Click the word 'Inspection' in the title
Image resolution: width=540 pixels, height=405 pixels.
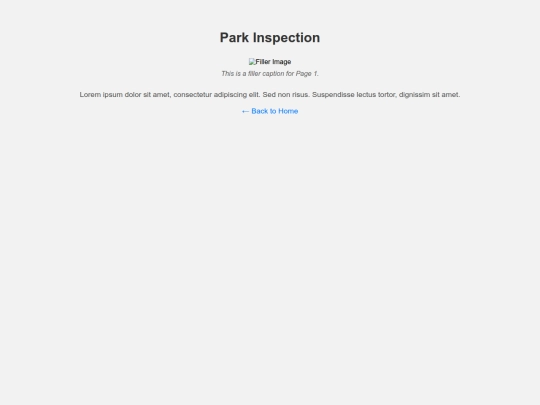pyautogui.click(x=287, y=38)
